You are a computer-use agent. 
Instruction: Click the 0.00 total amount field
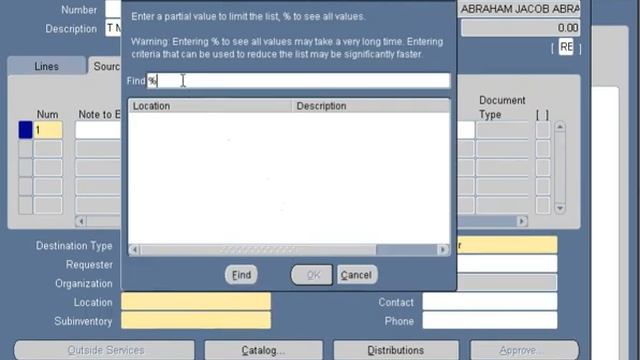520,28
